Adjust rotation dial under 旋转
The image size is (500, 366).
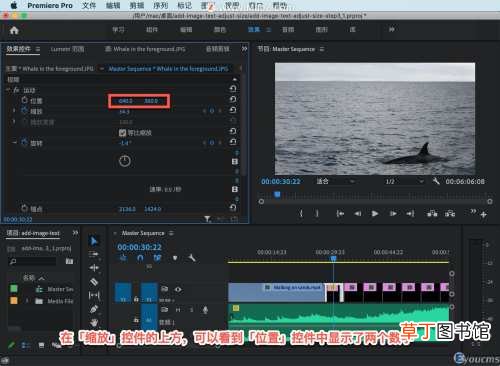click(125, 161)
